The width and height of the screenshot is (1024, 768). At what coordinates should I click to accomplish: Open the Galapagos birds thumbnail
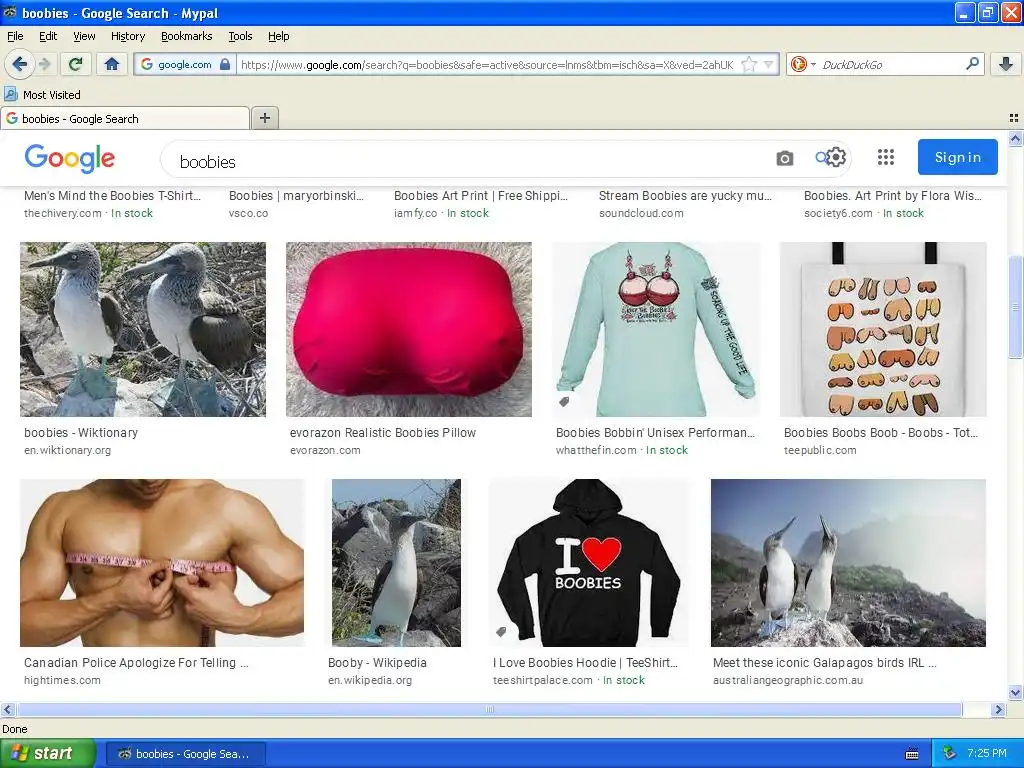pos(848,563)
